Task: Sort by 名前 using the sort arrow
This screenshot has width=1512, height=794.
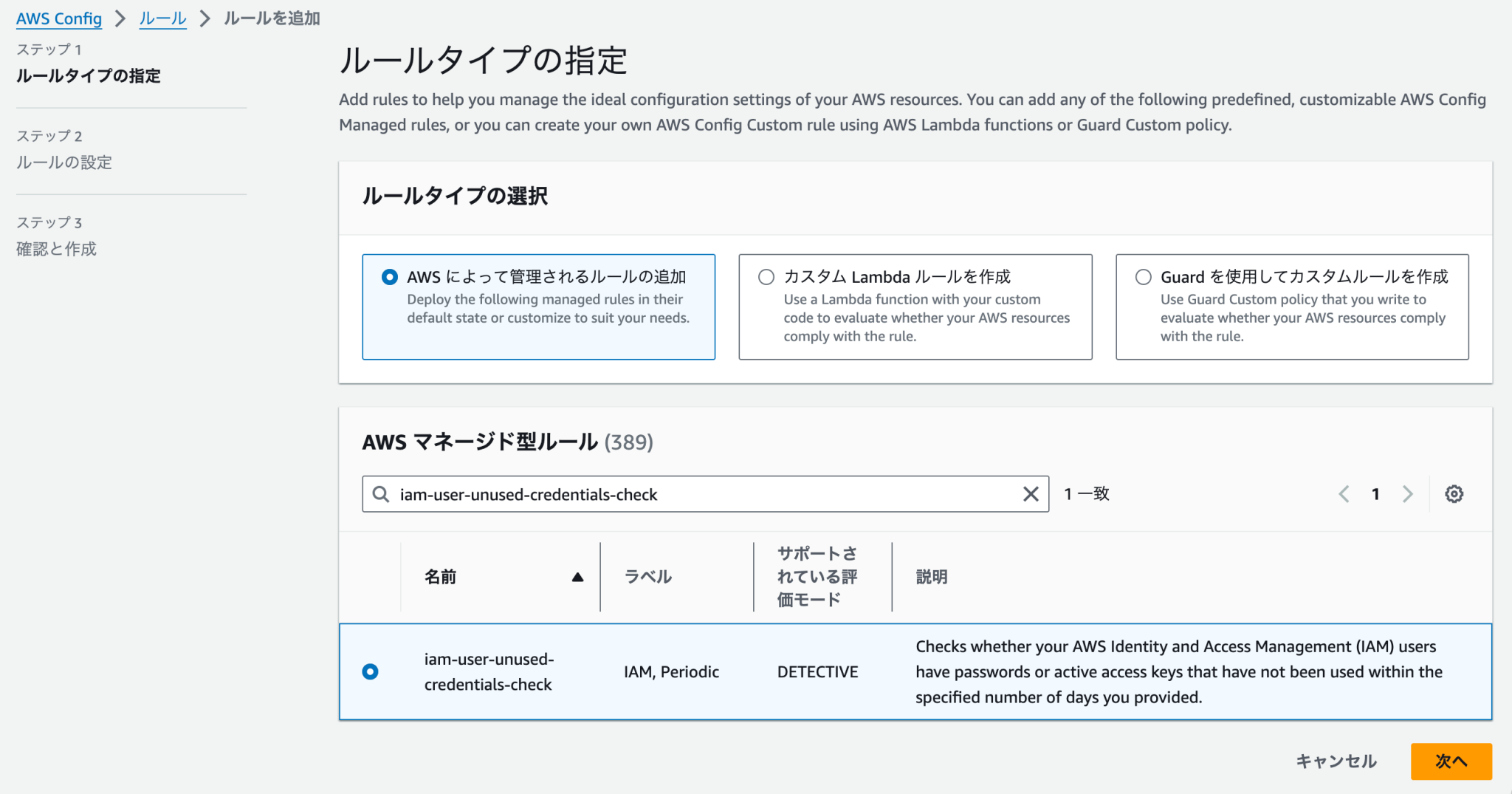Action: coord(577,577)
